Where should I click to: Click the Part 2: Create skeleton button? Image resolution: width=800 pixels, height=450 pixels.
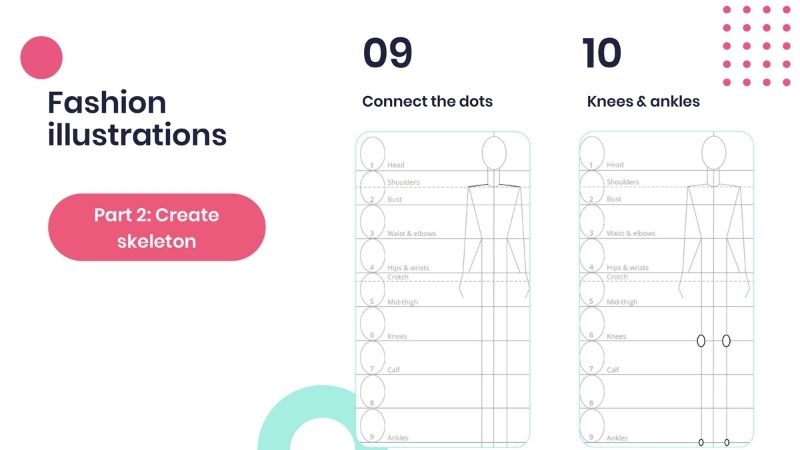(x=157, y=228)
